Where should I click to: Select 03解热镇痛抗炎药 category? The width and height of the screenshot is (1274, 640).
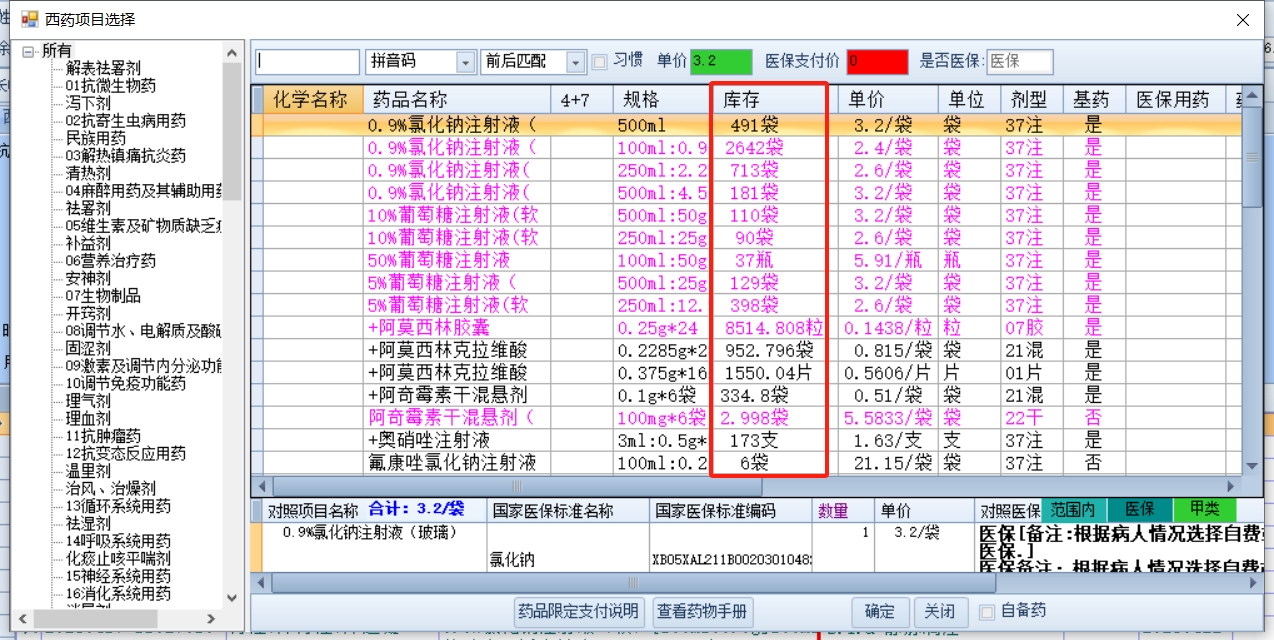click(125, 156)
